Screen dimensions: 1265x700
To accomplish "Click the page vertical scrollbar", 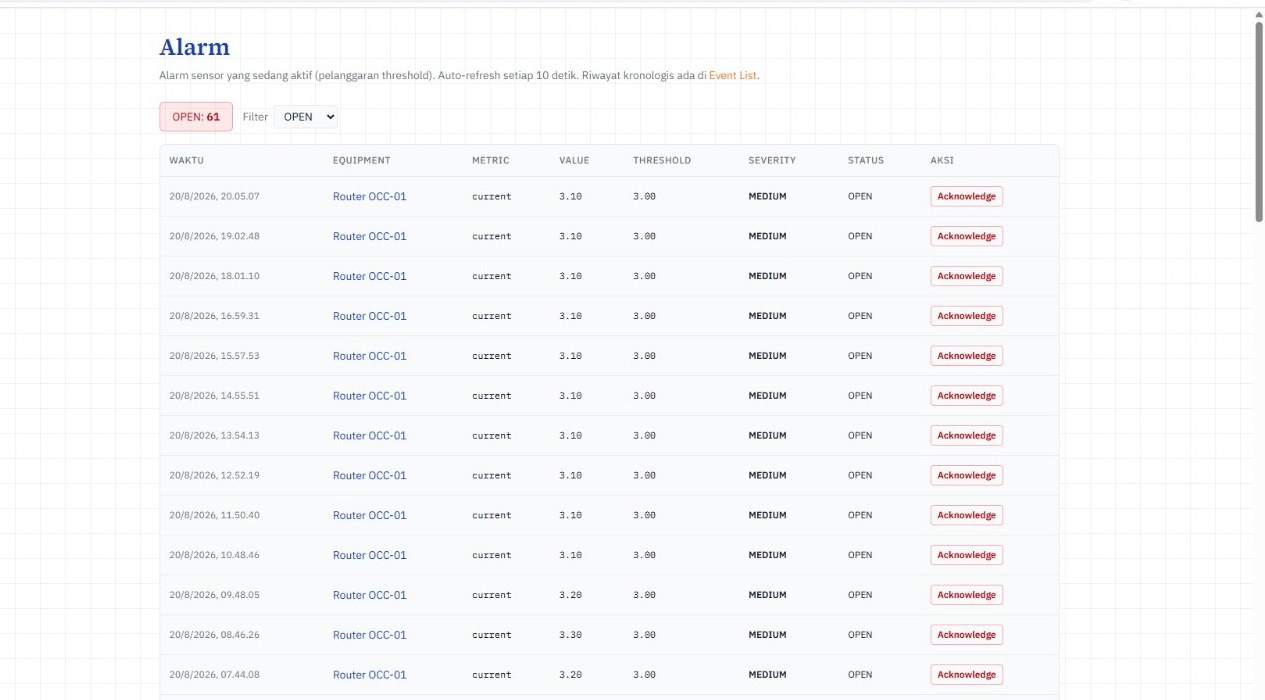I will click(1259, 120).
